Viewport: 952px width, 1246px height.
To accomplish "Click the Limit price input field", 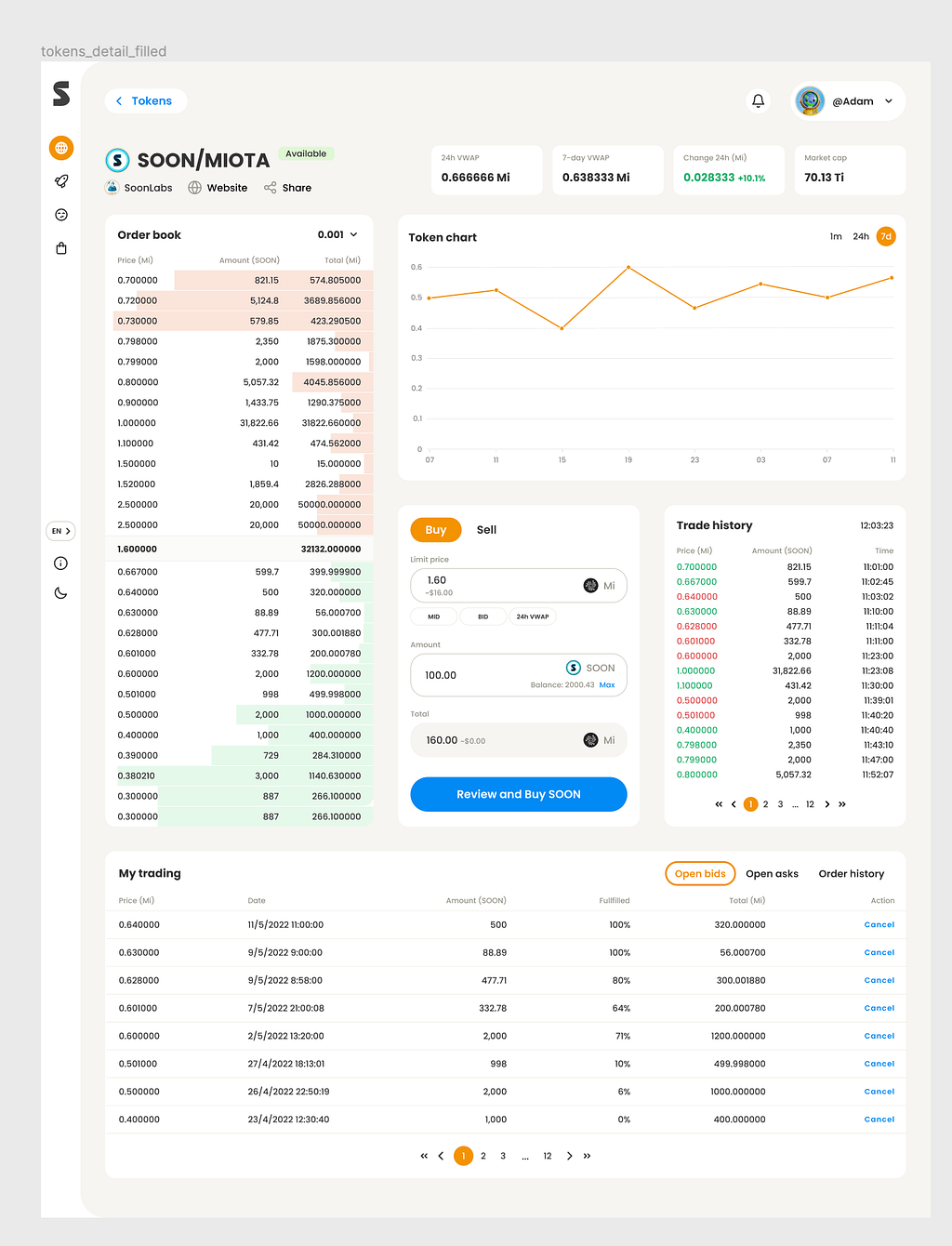I will pos(519,586).
